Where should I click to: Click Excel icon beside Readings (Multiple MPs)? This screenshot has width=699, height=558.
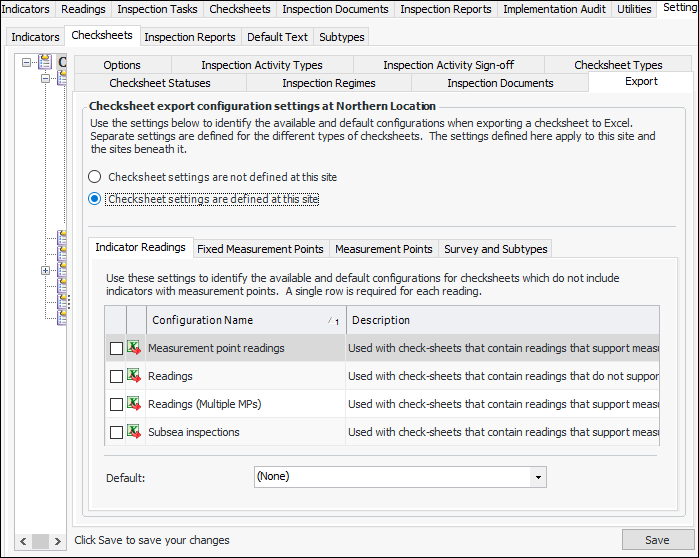[x=135, y=404]
